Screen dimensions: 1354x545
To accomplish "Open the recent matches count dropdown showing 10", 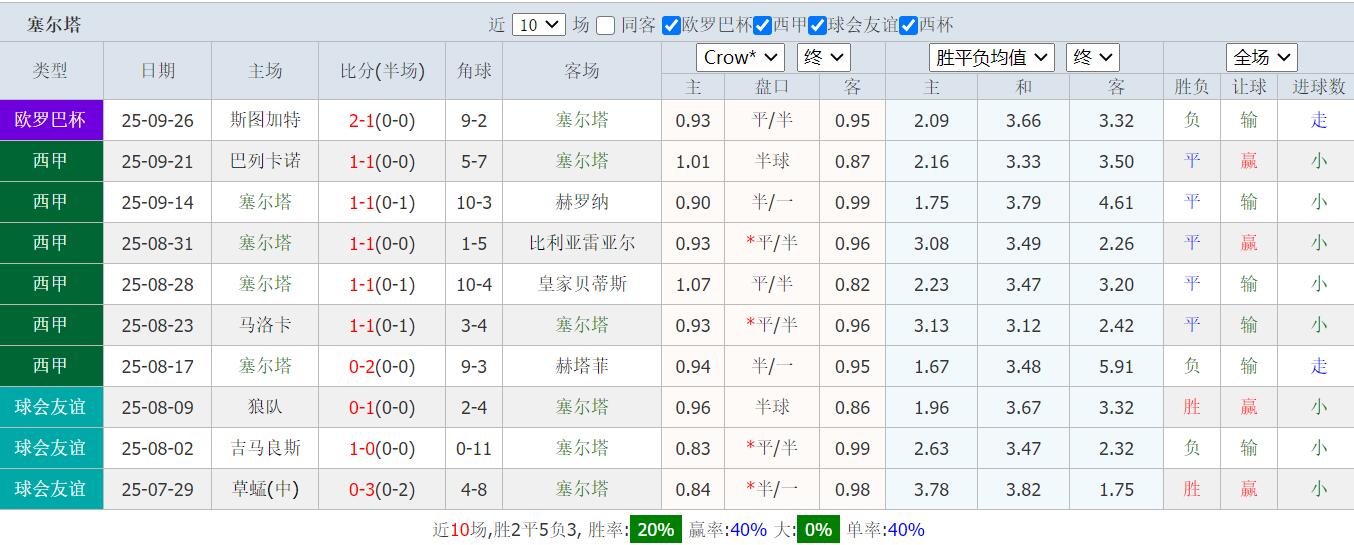I will (538, 25).
